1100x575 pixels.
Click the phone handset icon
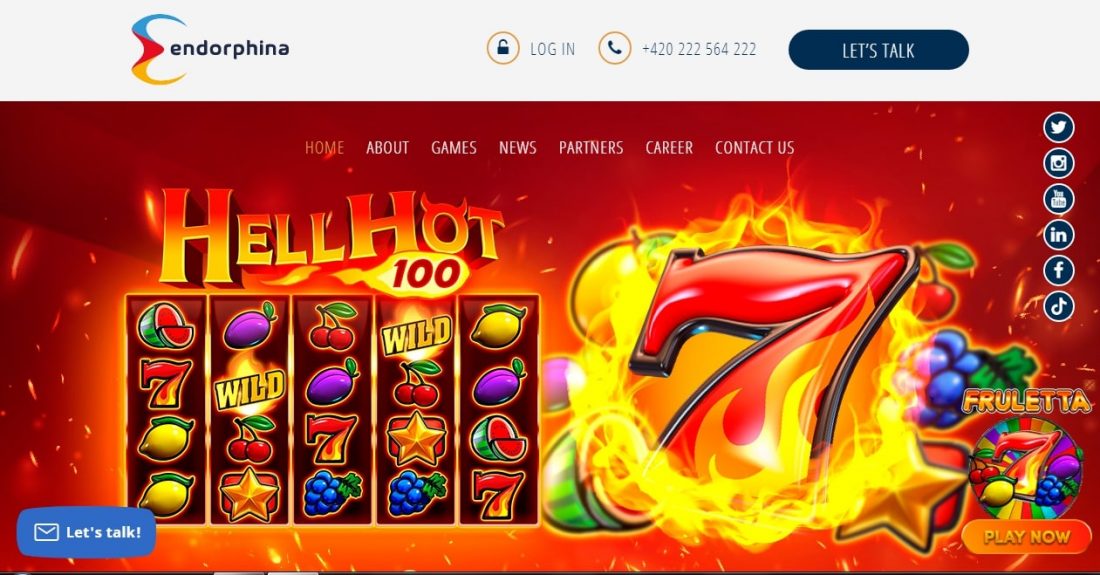(615, 48)
